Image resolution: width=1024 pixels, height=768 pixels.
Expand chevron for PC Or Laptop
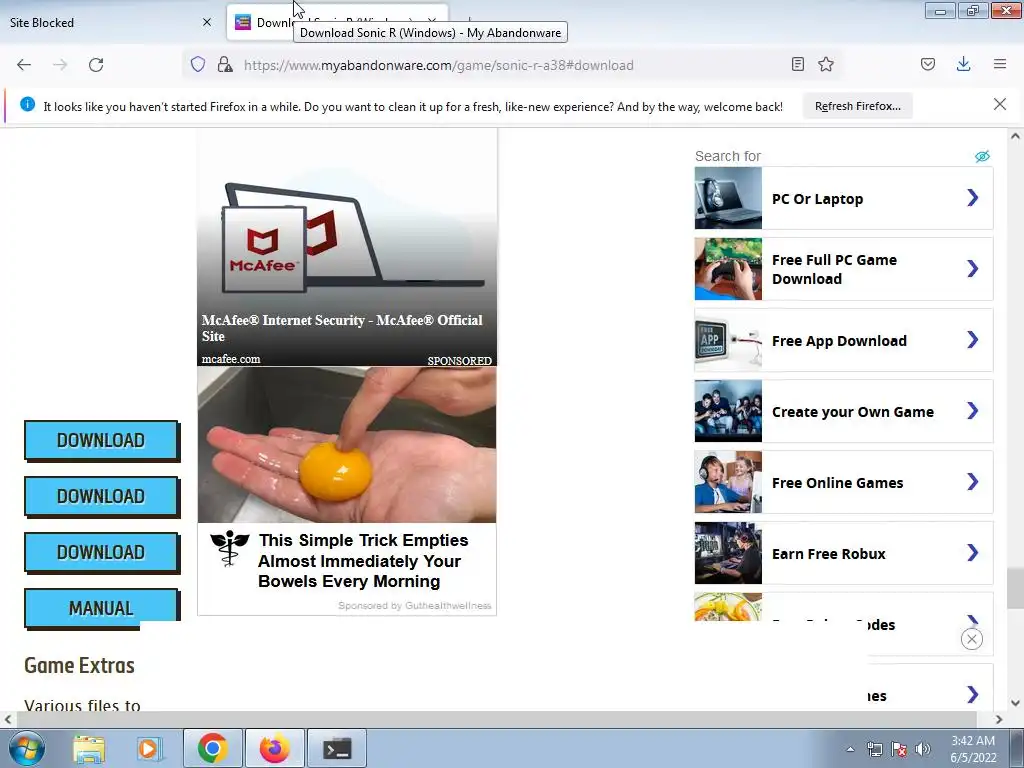point(973,198)
